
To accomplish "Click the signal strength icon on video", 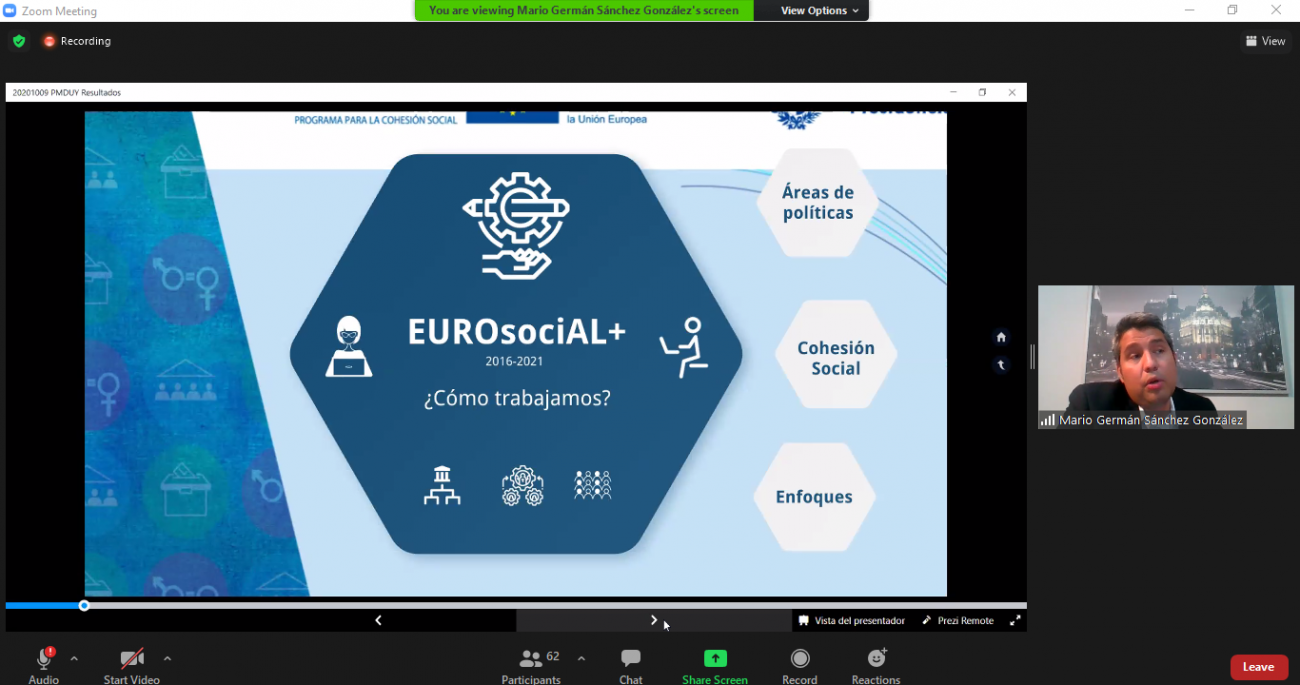I will click(x=1048, y=420).
